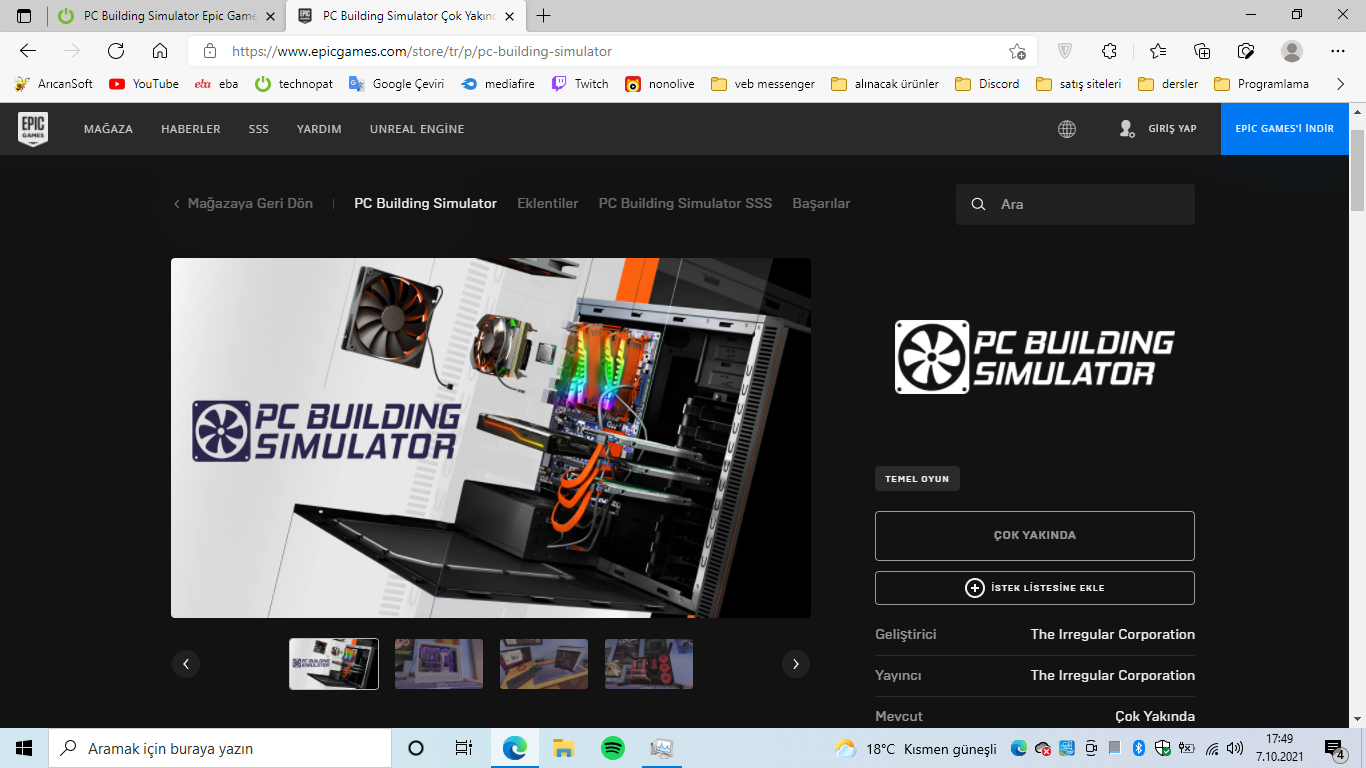Click the browser address bar URL
The height and width of the screenshot is (768, 1366).
coord(422,51)
